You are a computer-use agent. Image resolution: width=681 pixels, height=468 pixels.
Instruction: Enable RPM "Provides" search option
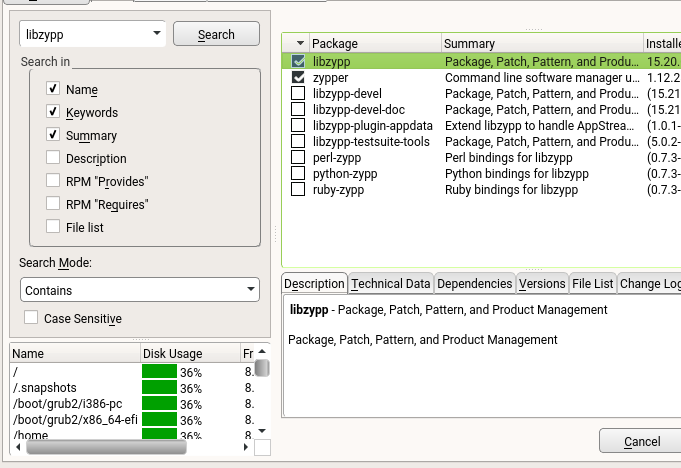tap(53, 181)
